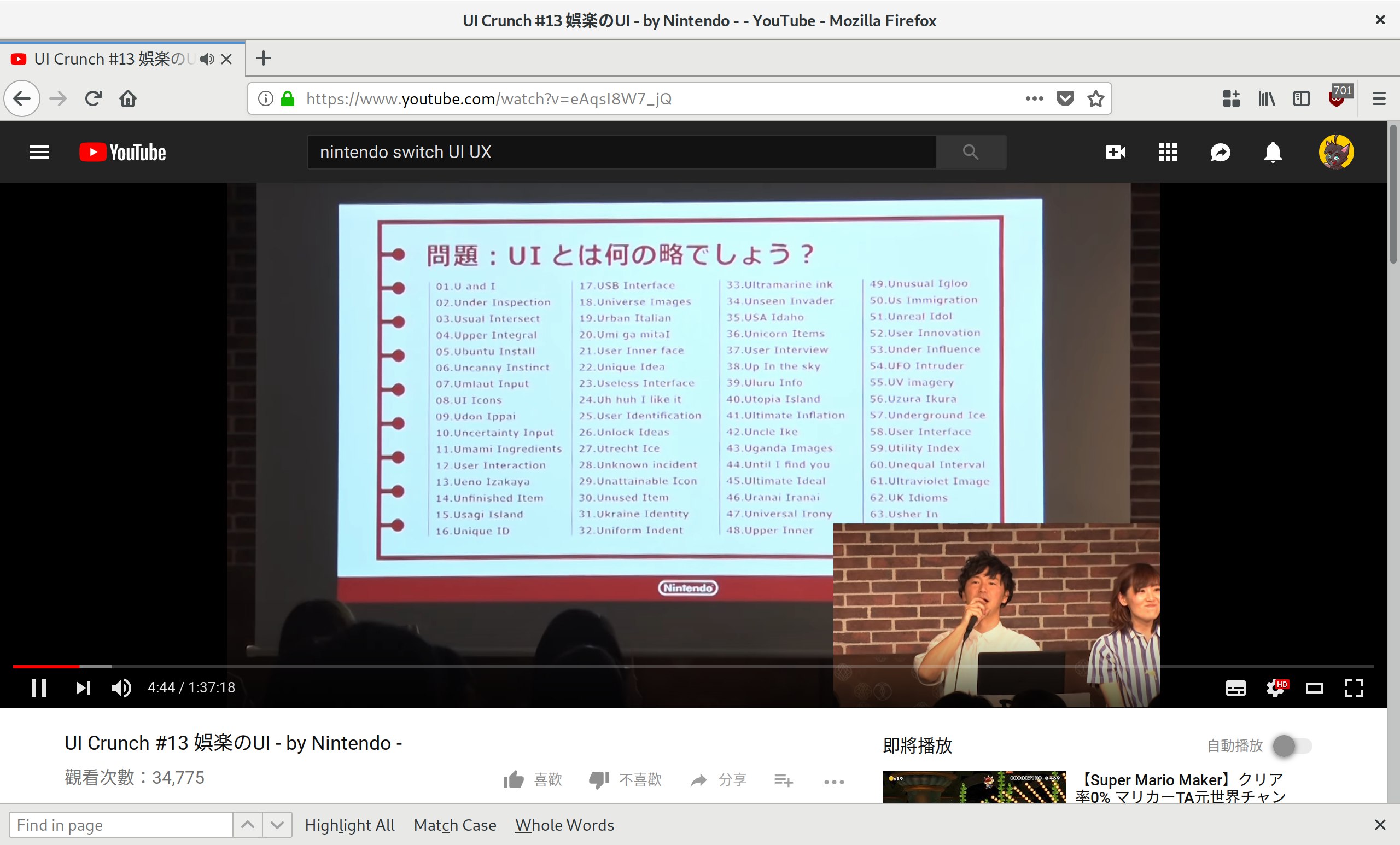Open the uBlock extension showing 701

point(1340,97)
